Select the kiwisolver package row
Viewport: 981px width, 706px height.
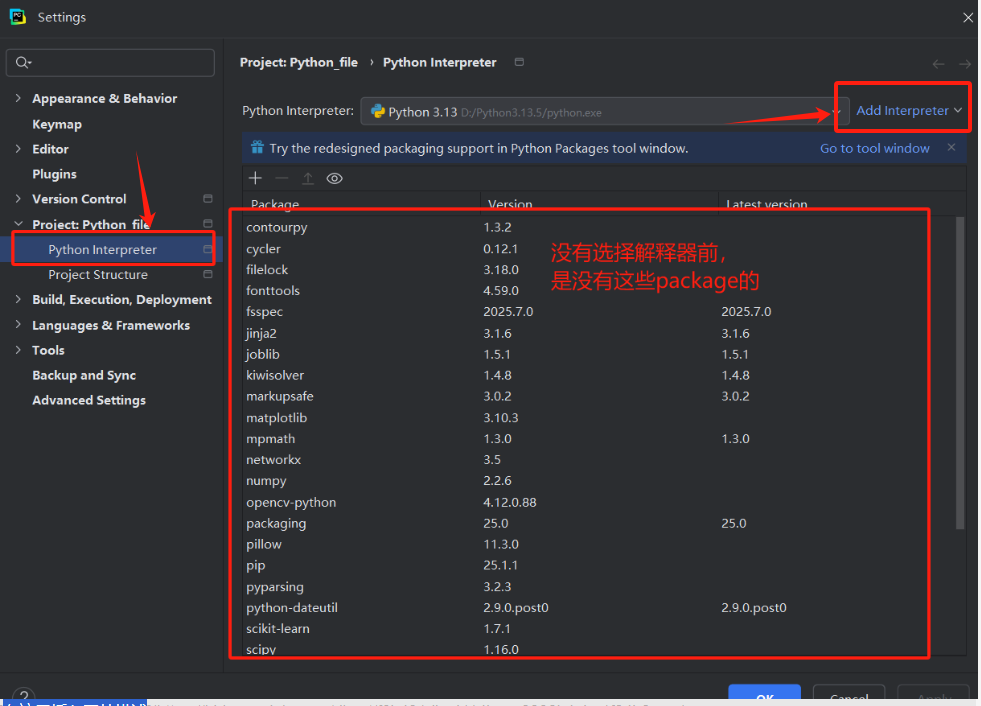point(599,375)
